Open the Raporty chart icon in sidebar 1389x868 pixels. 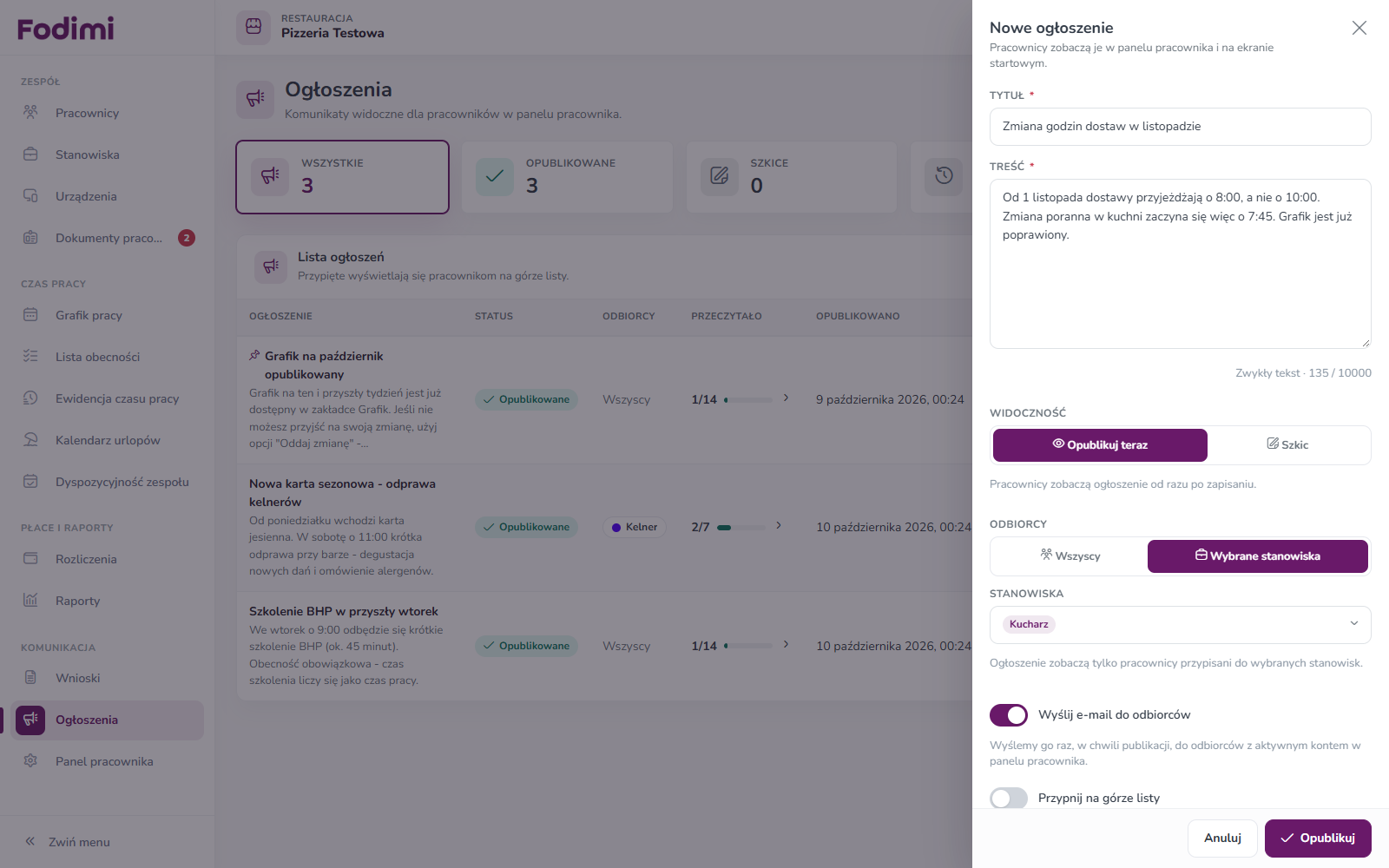click(x=30, y=600)
